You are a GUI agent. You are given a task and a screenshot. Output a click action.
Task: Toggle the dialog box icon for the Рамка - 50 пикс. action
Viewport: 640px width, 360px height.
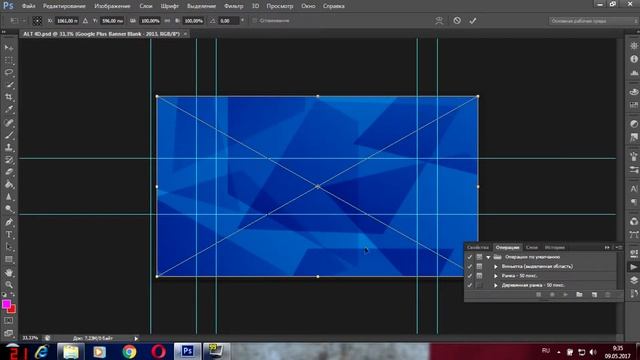tap(479, 276)
